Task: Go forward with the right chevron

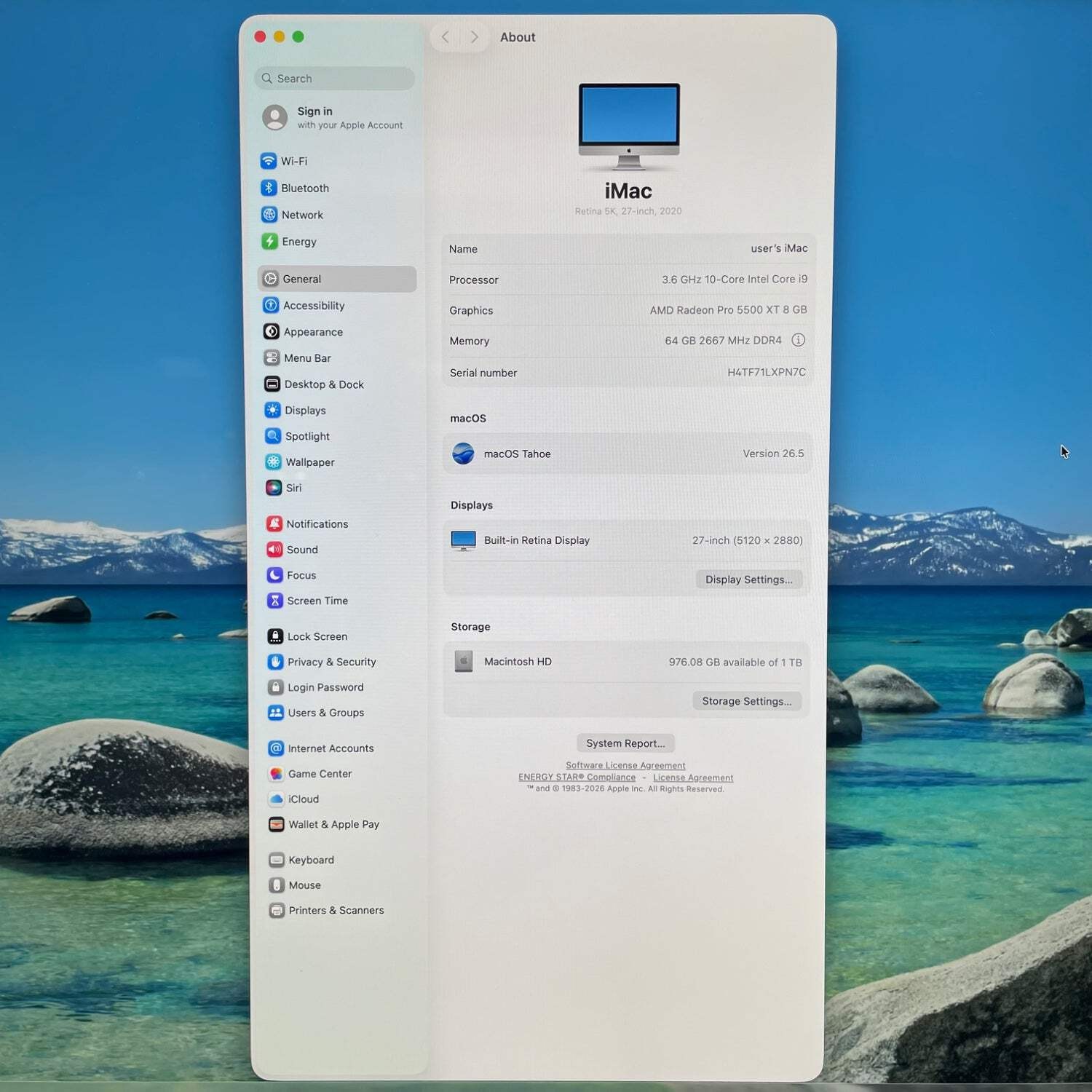Action: click(x=474, y=37)
